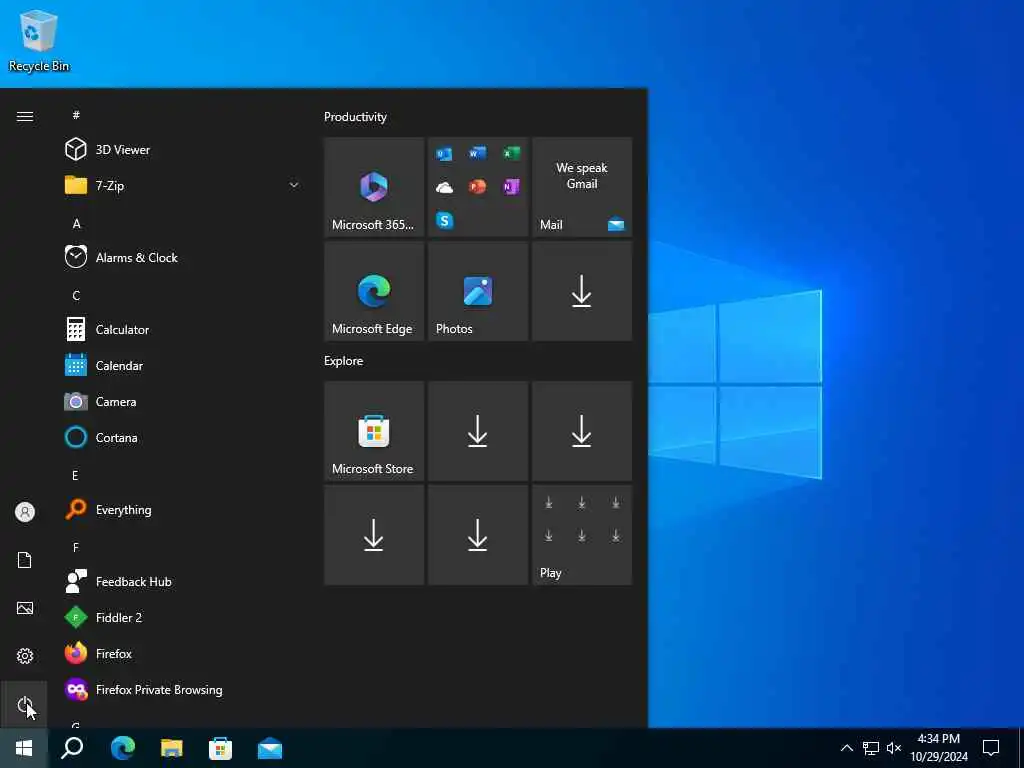This screenshot has width=1024, height=768.
Task: Open Skype in Office tile folder
Action: pyautogui.click(x=444, y=221)
